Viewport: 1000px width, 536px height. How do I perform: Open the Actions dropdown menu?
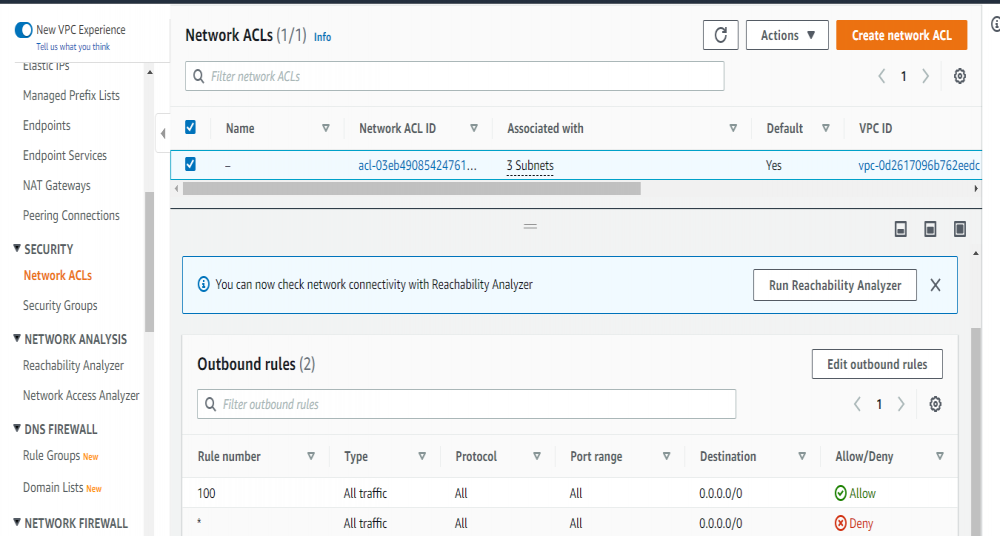(x=787, y=35)
